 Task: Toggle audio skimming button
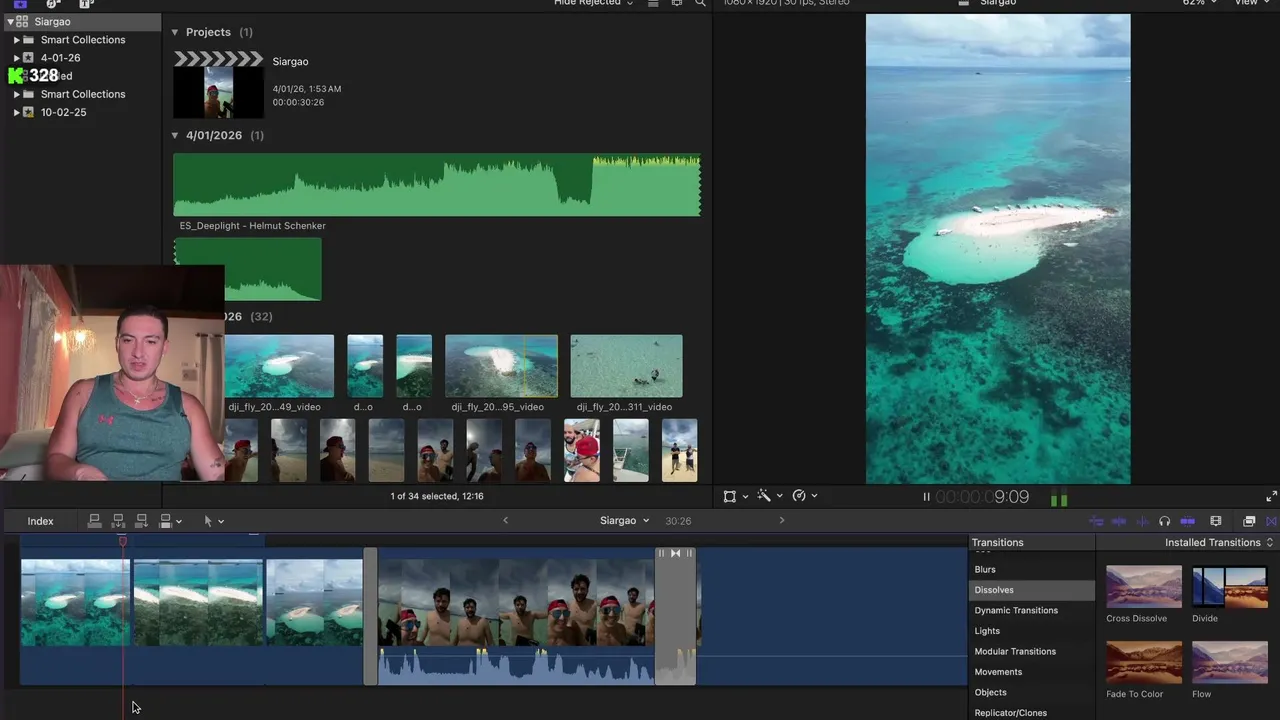pyautogui.click(x=1119, y=521)
